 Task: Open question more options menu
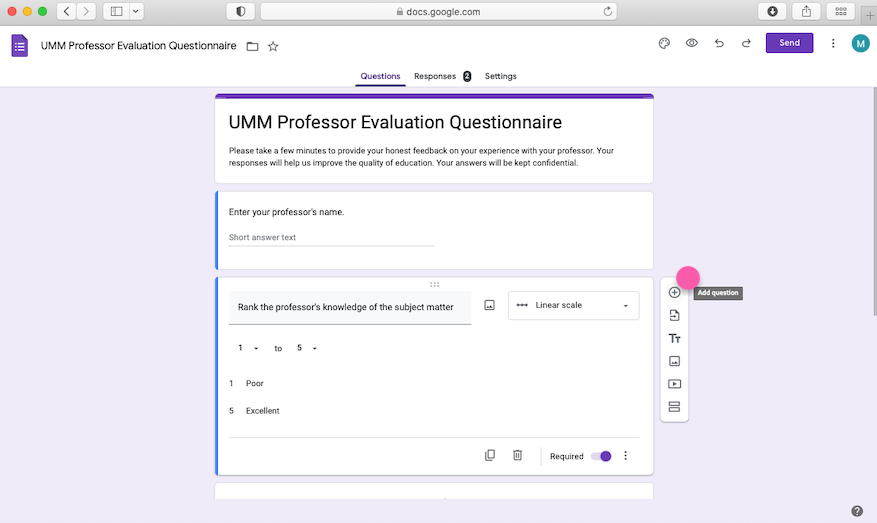[x=626, y=456]
